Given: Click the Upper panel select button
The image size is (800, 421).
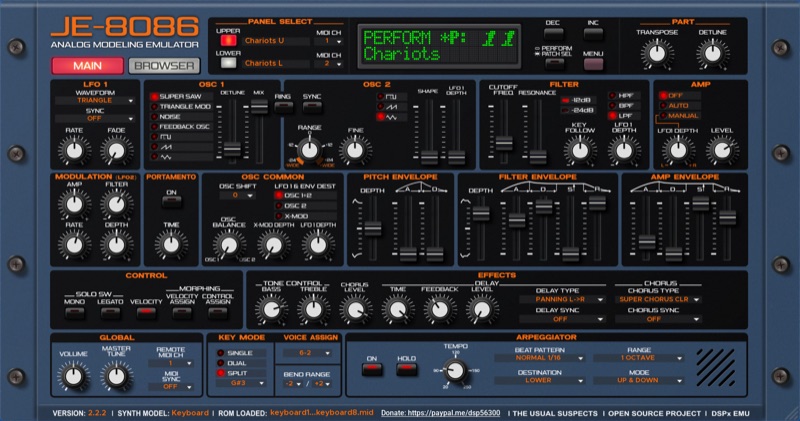Looking at the screenshot, I should coord(228,40).
